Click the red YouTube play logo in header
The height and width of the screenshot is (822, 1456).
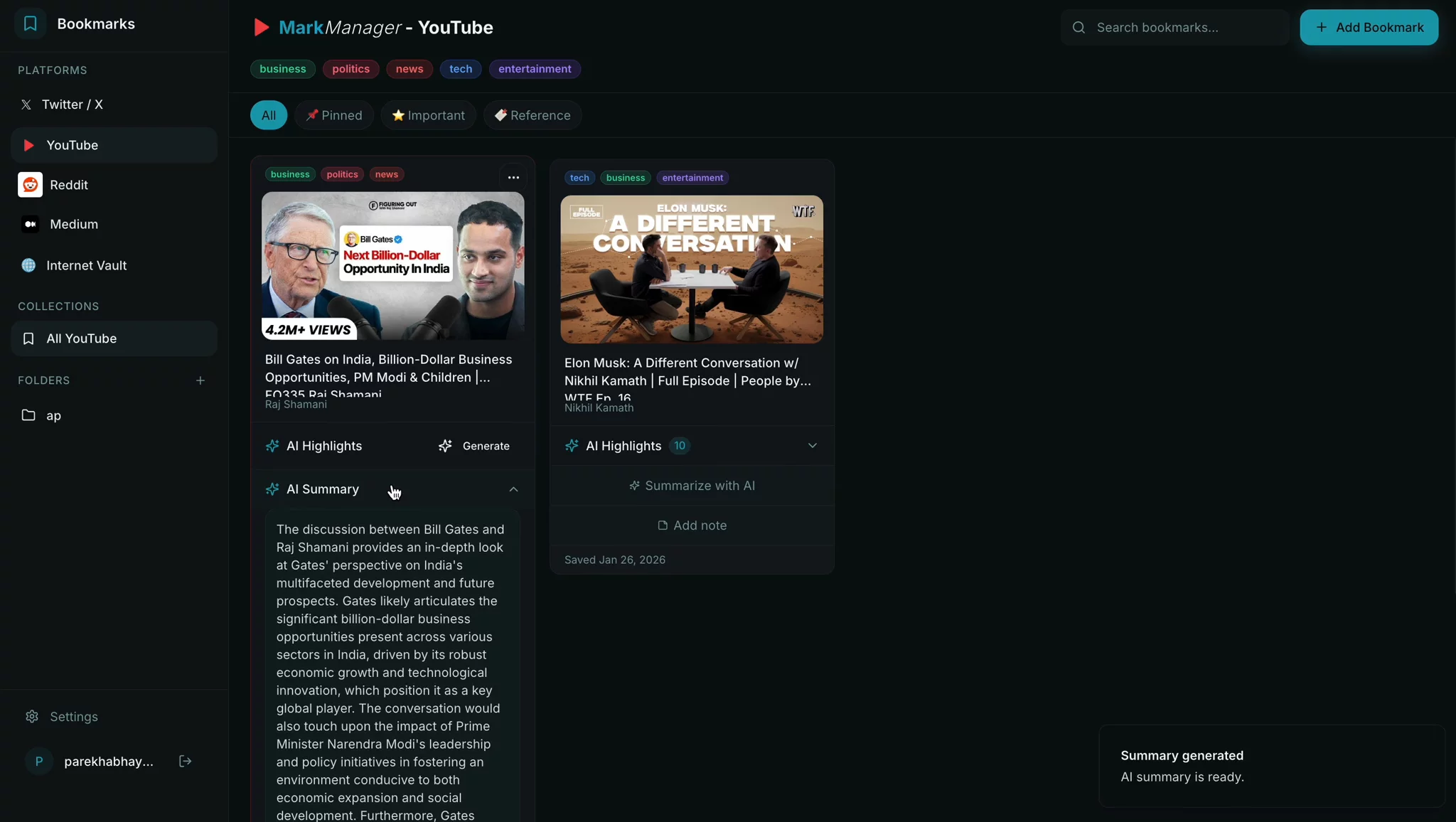pos(261,27)
